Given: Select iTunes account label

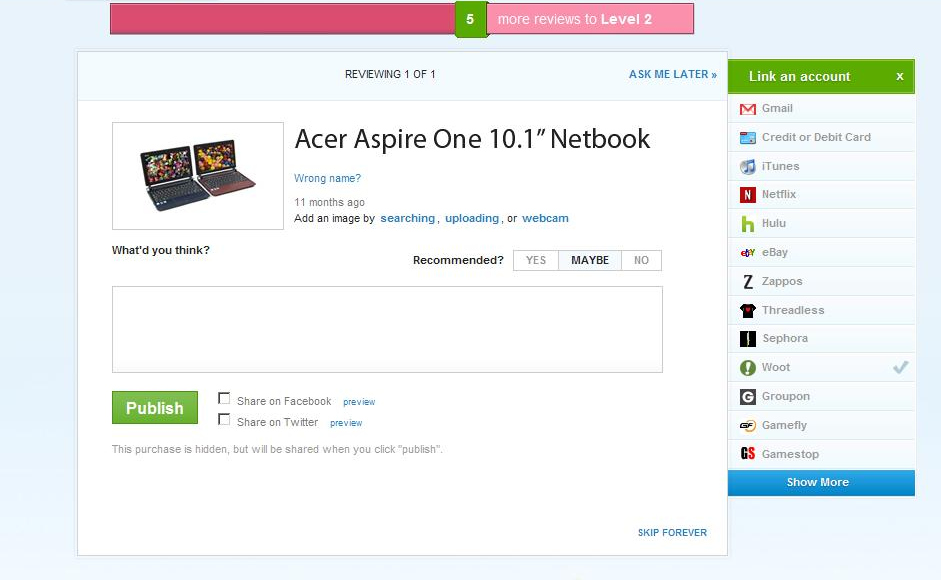Looking at the screenshot, I should point(780,166).
